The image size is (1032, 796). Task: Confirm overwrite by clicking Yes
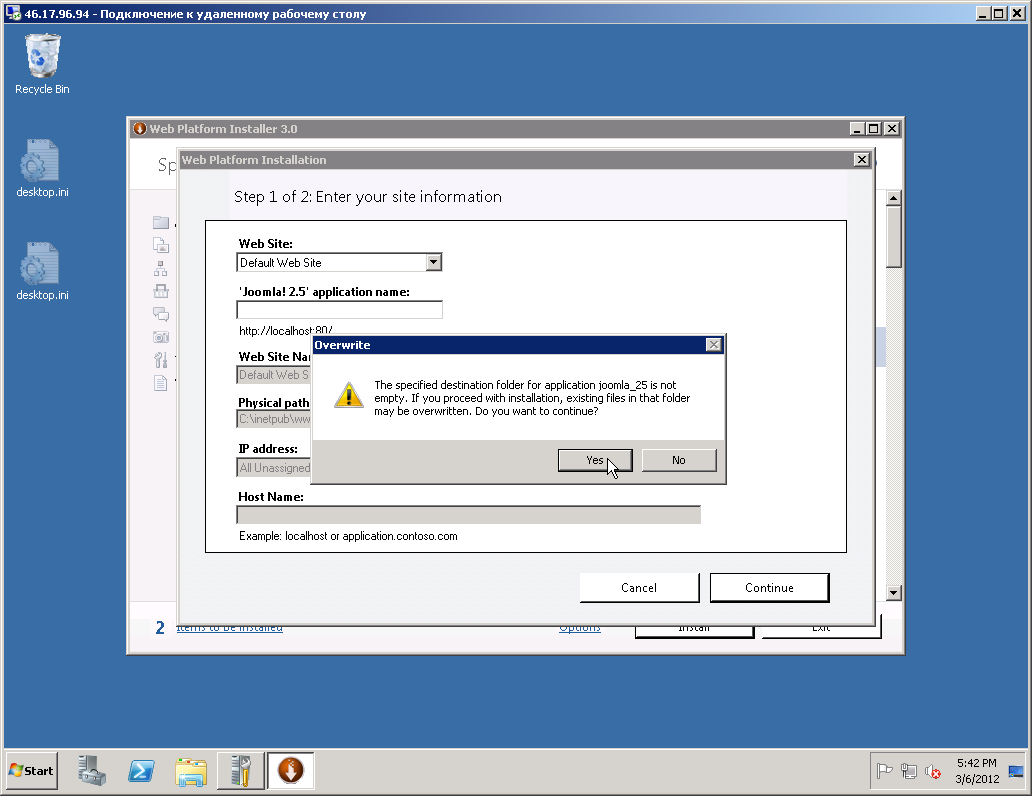(x=595, y=460)
